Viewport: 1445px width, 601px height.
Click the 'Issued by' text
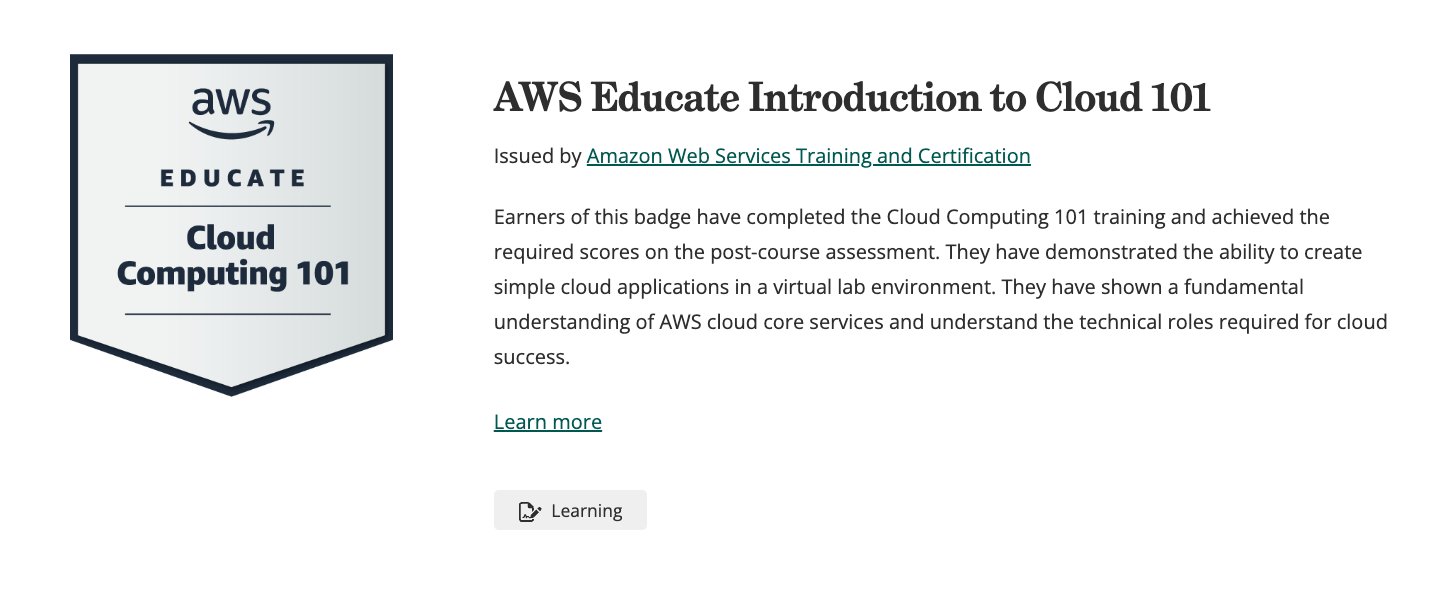point(537,156)
